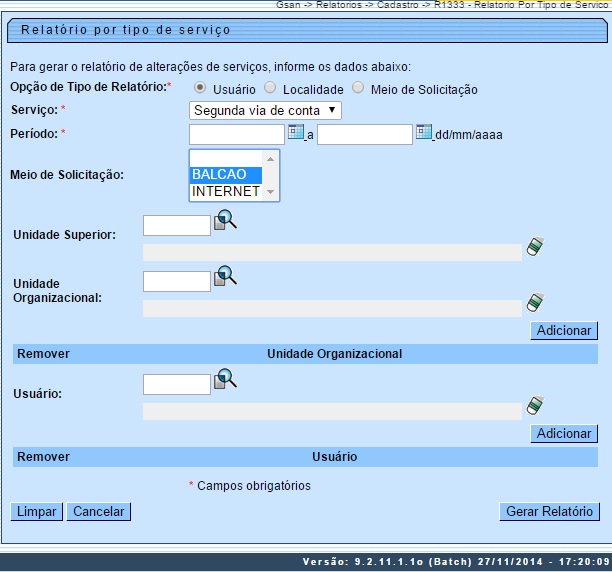Open calendar for period start date

tap(295, 132)
